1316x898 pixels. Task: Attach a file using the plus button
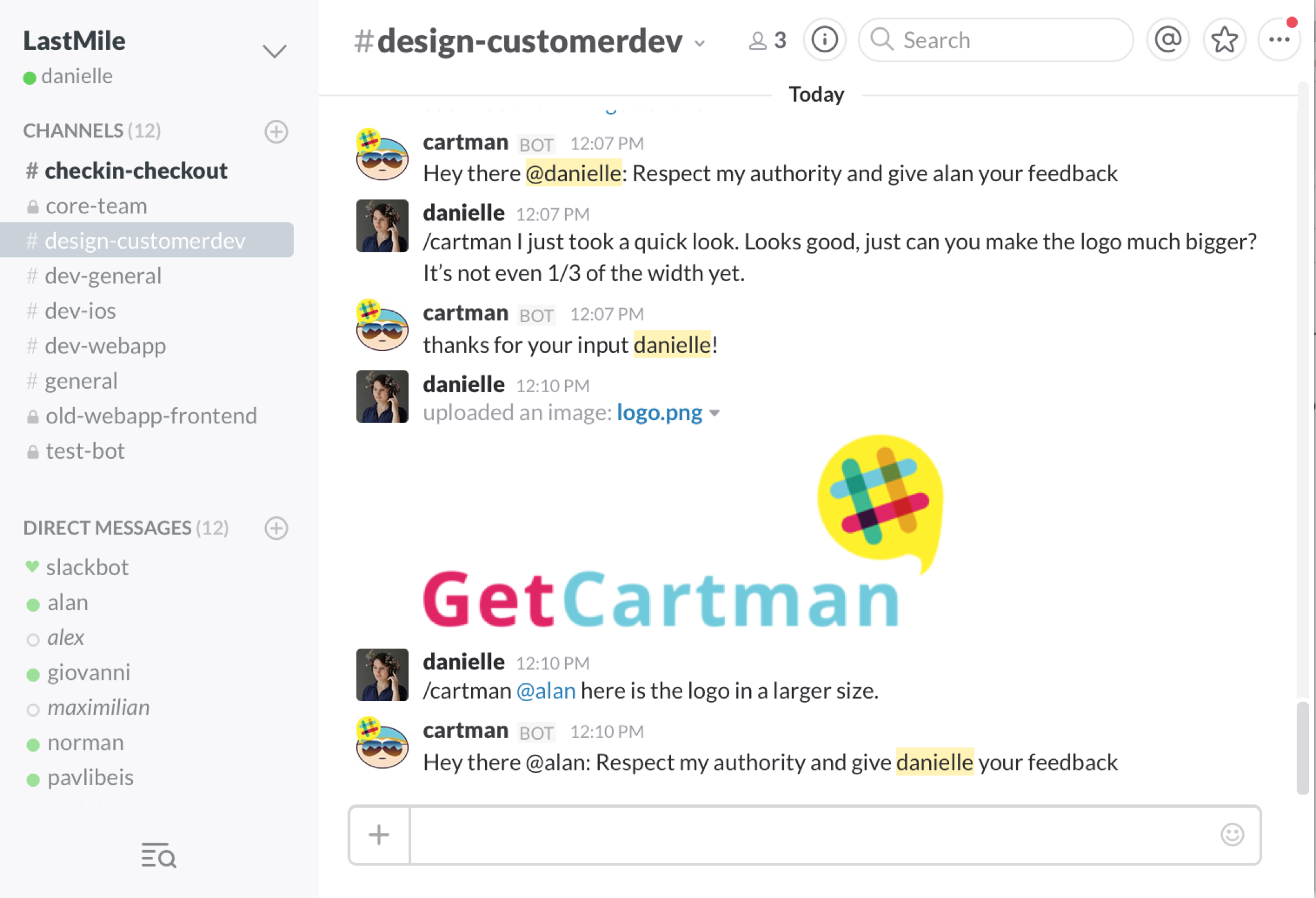[379, 835]
